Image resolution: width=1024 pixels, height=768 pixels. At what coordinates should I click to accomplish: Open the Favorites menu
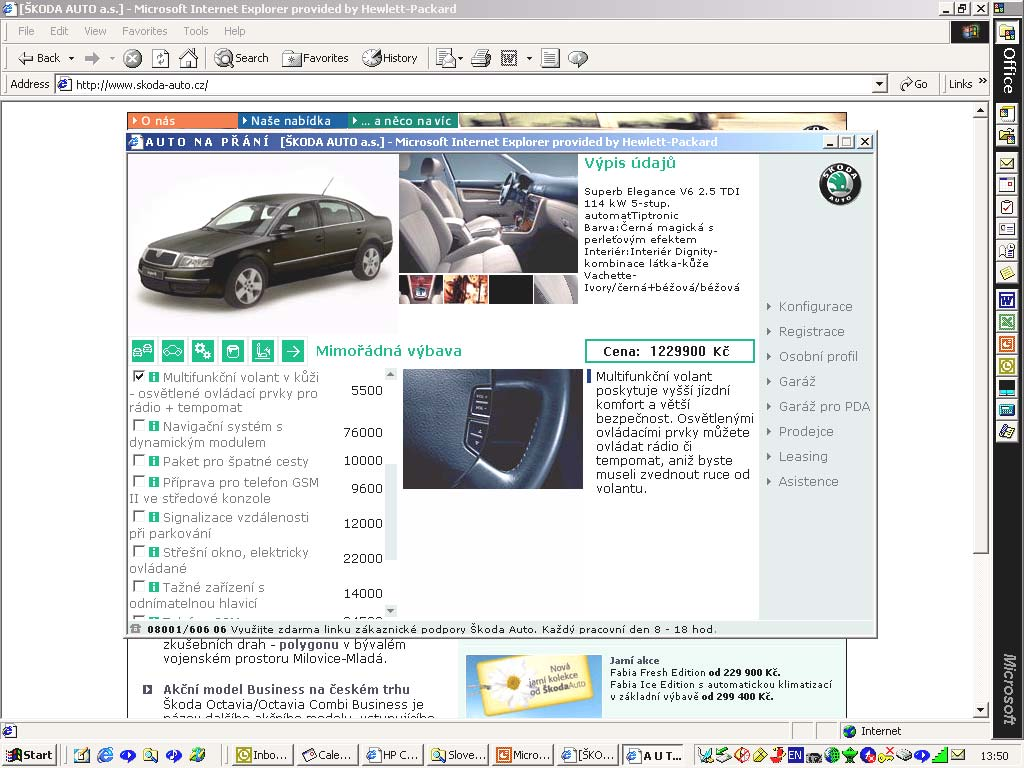(144, 31)
